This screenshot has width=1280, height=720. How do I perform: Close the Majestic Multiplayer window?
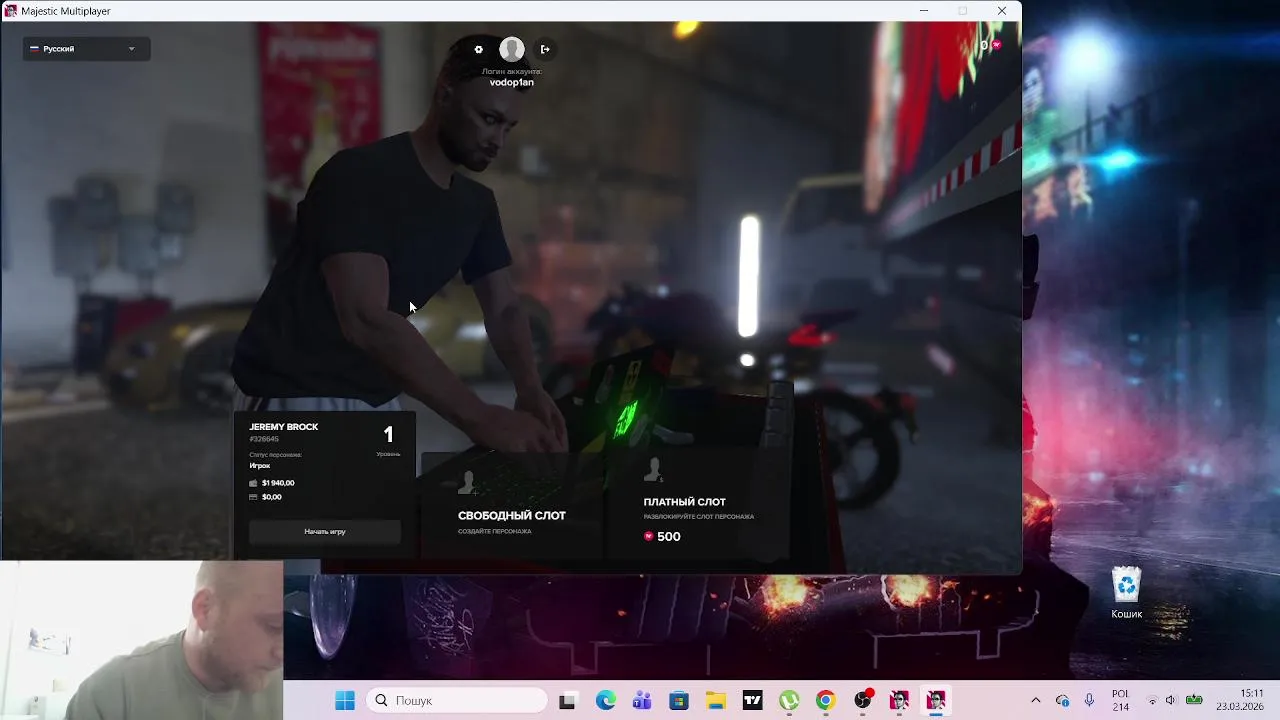pyautogui.click(x=1002, y=11)
